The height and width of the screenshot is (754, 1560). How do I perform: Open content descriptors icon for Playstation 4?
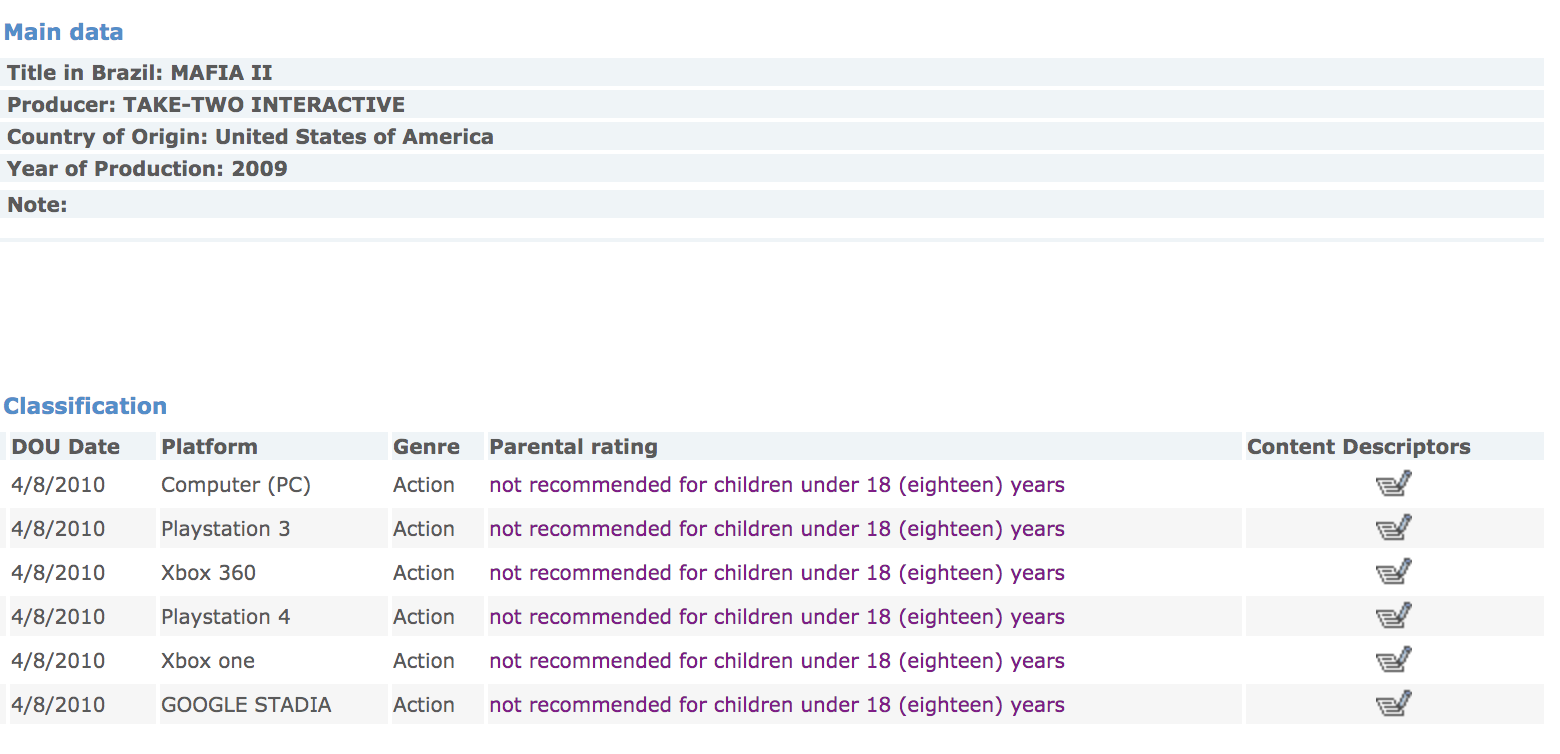(x=1393, y=617)
